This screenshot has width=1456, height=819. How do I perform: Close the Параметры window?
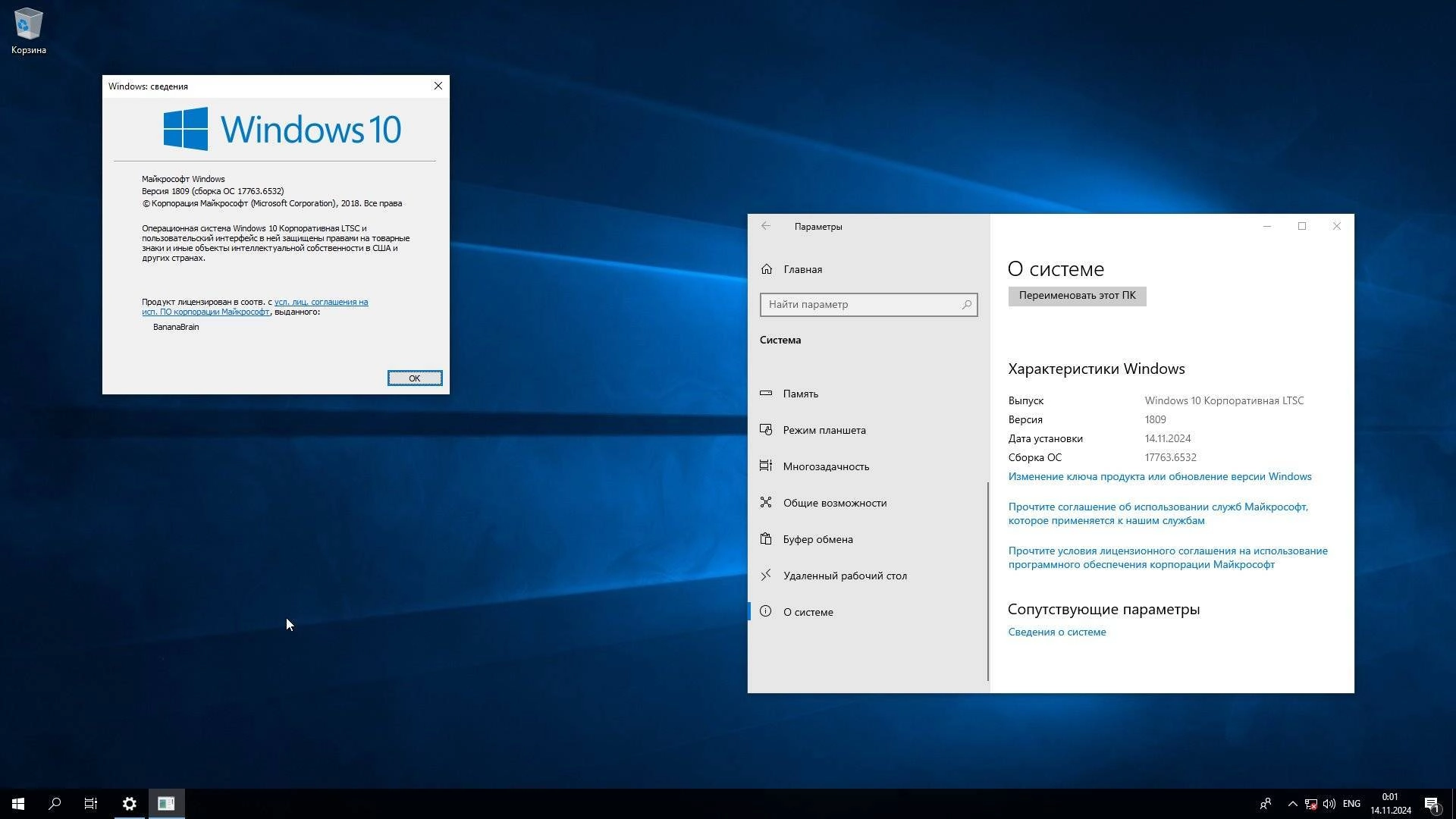(x=1337, y=226)
